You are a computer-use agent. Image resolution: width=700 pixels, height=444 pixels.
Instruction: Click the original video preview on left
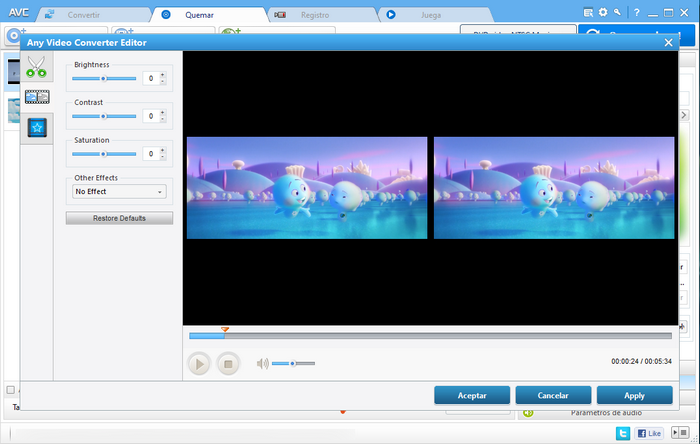click(307, 188)
